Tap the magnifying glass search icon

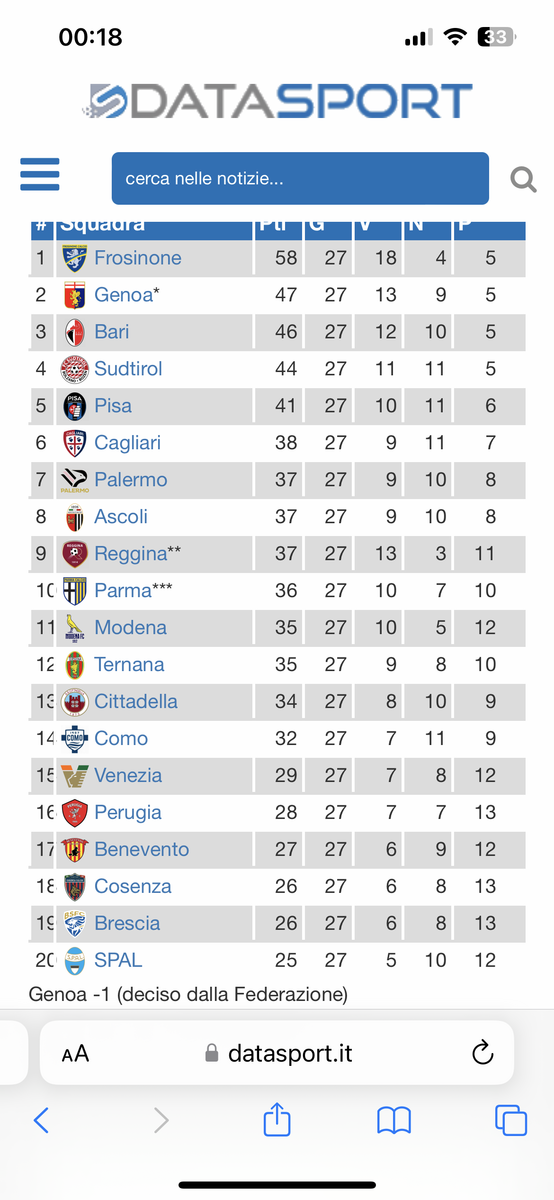click(523, 179)
